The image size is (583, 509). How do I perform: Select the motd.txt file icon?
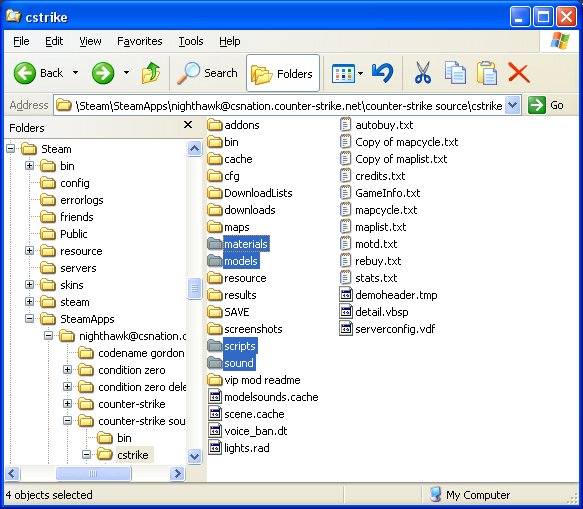pos(345,244)
